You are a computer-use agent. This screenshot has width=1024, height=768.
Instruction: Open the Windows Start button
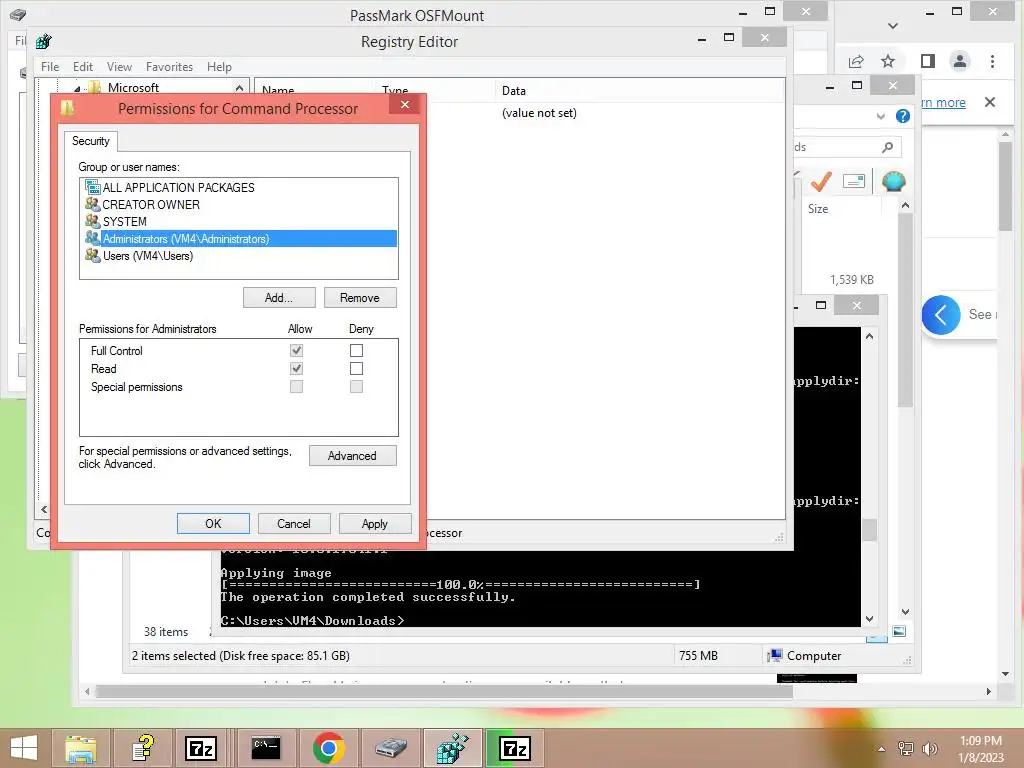coord(24,748)
